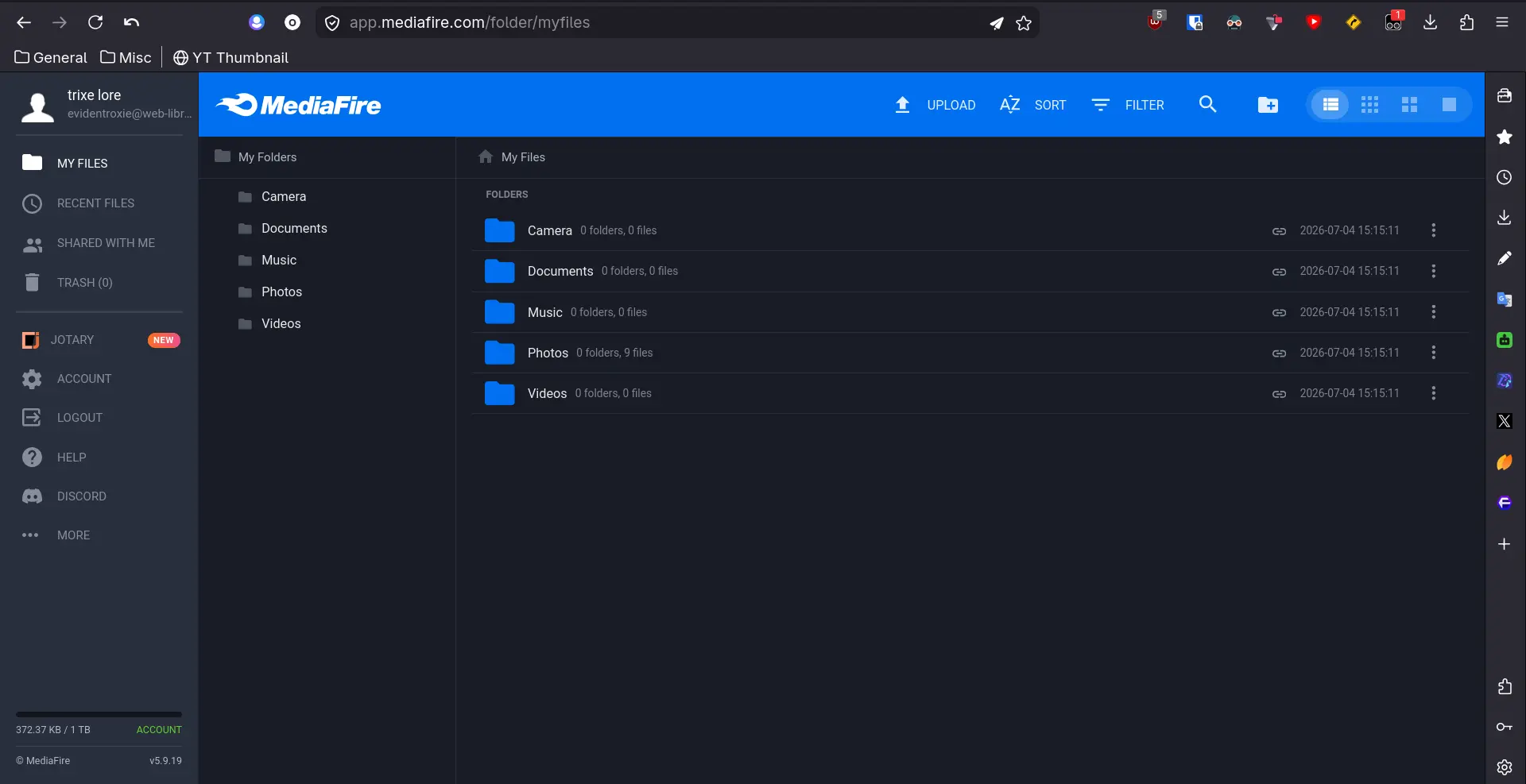Viewport: 1526px width, 784px height.
Task: Open the Videos folder row
Action: click(x=970, y=393)
